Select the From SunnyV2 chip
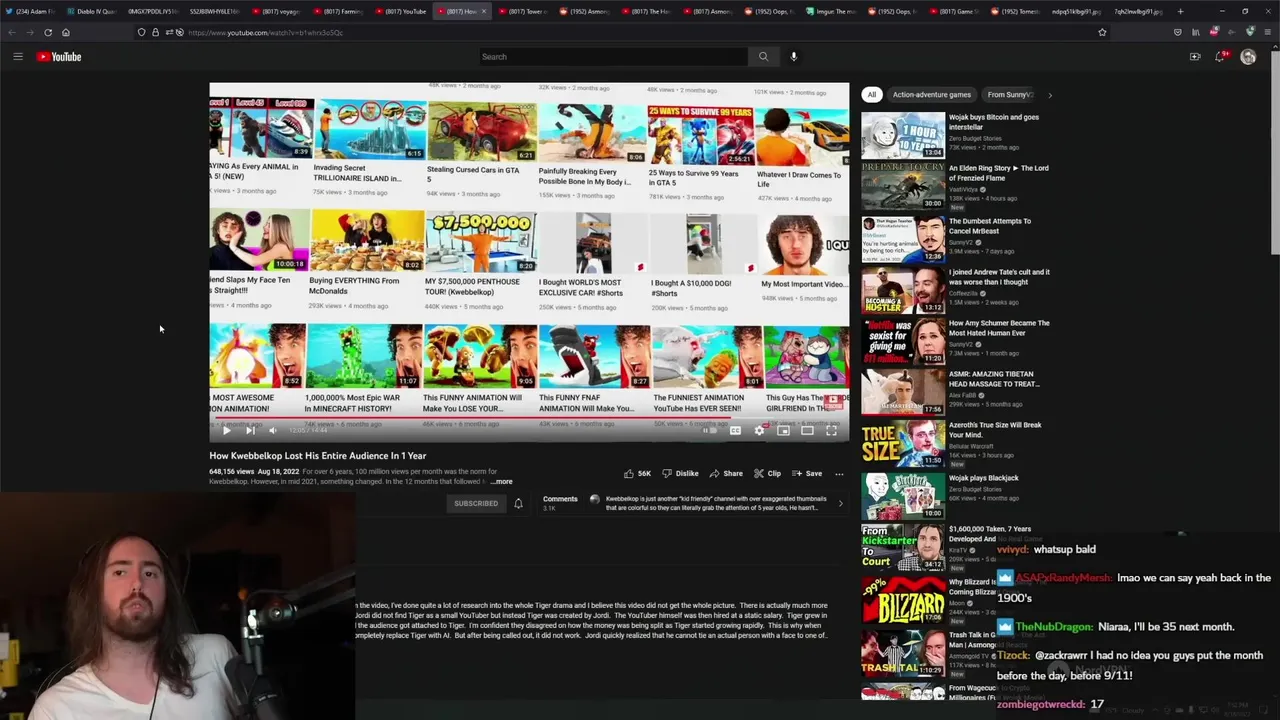1280x720 pixels. pyautogui.click(x=1010, y=95)
